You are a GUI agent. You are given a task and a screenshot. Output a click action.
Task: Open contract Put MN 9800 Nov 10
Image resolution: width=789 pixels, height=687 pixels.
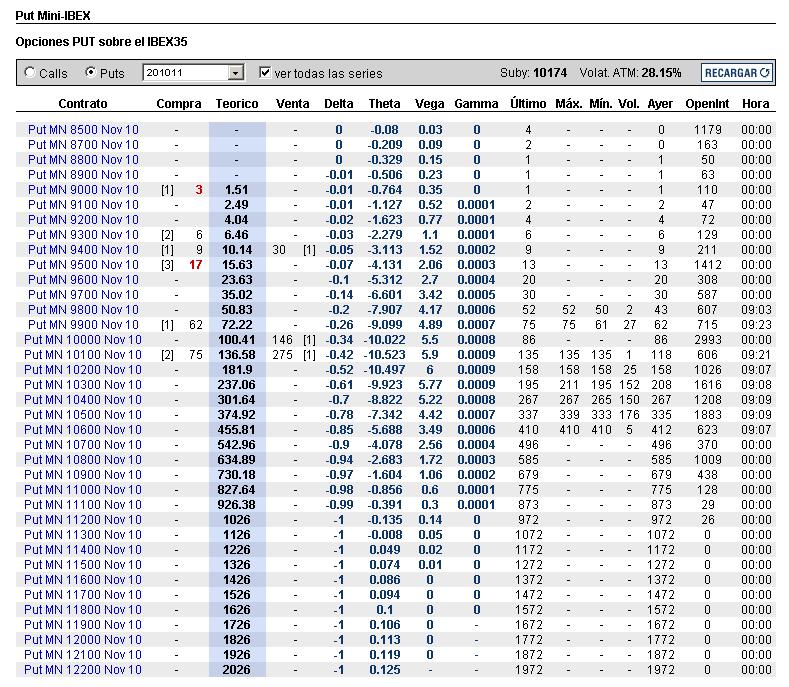pos(83,310)
